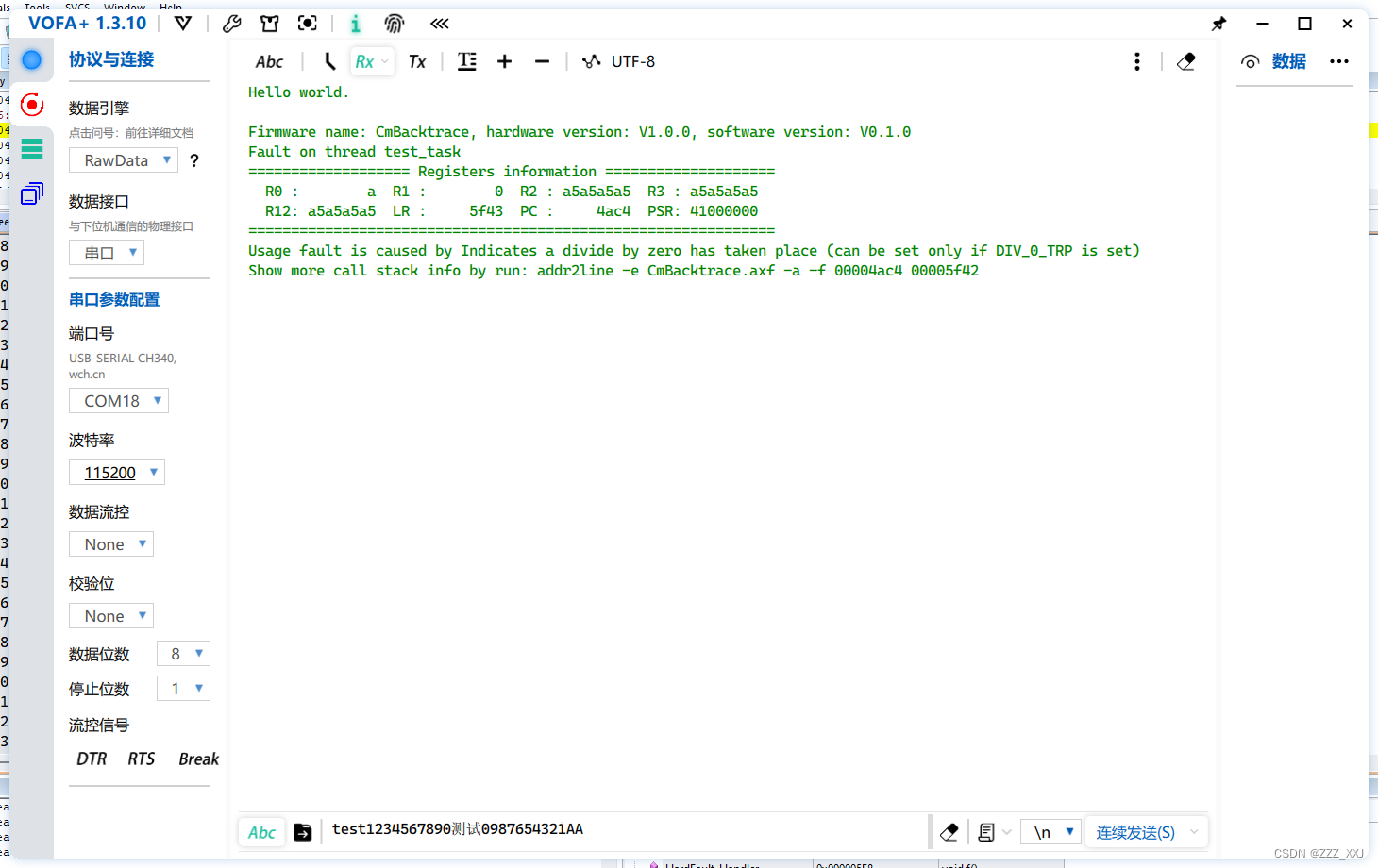
Task: Open the COM18 port dropdown
Action: 119,401
